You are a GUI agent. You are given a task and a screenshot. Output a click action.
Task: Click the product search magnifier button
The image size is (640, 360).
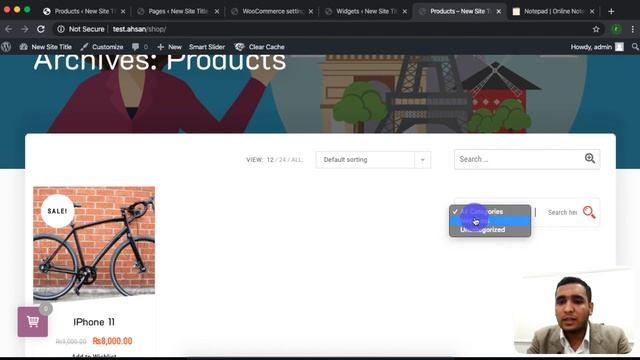pos(589,158)
